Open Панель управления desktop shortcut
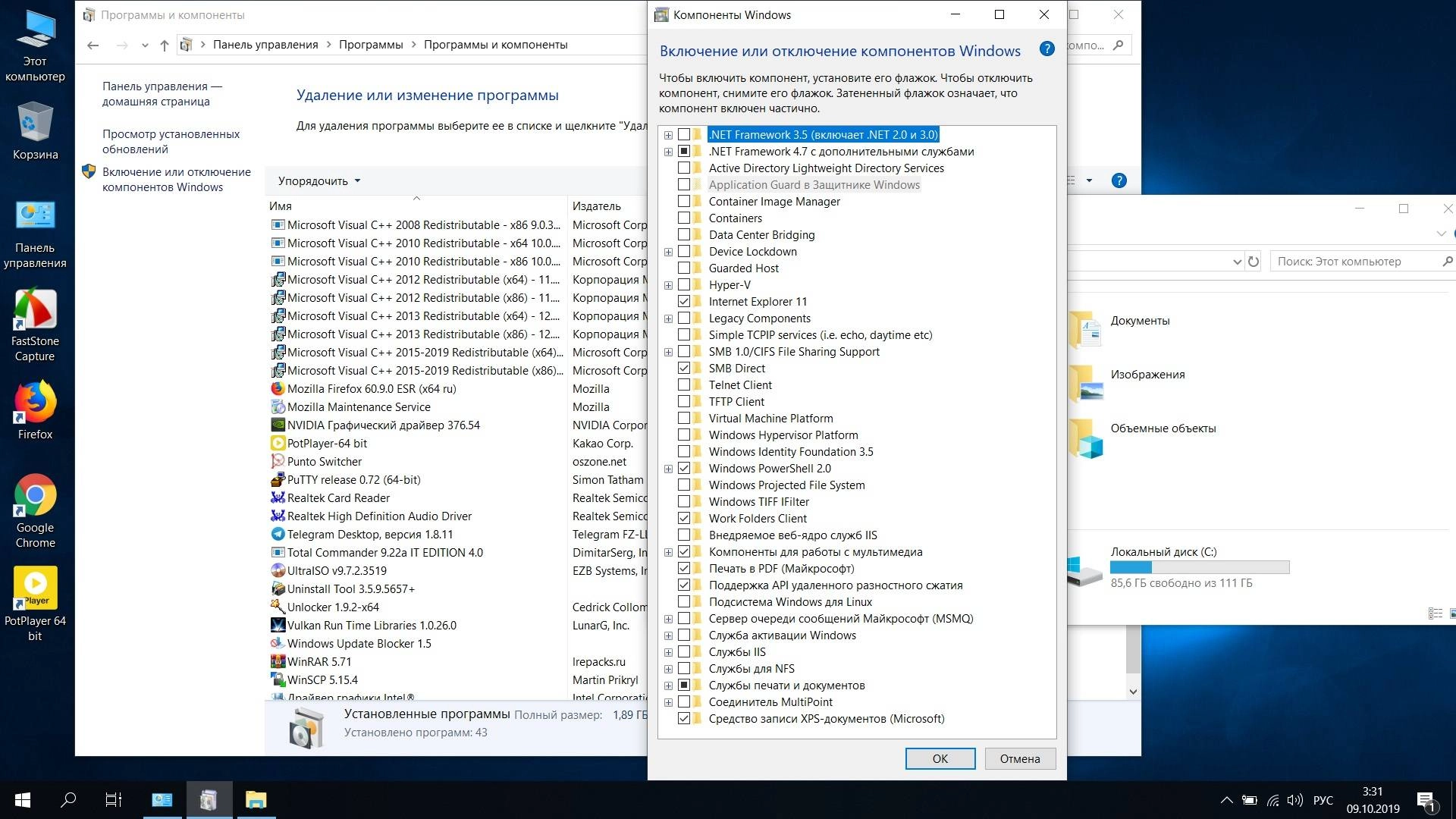The height and width of the screenshot is (819, 1456). [x=35, y=235]
